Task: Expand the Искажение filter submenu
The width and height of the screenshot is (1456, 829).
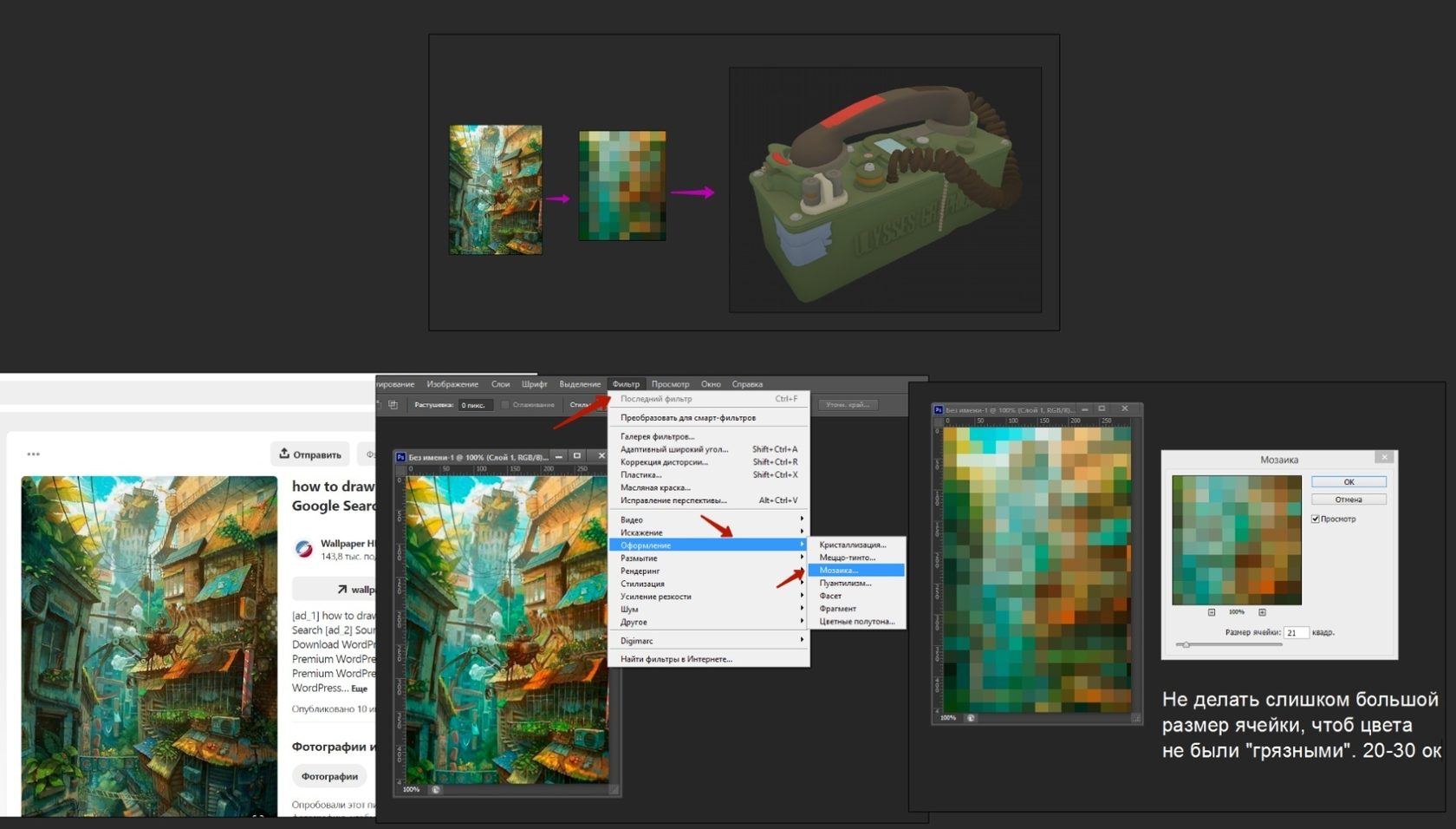Action: [709, 532]
